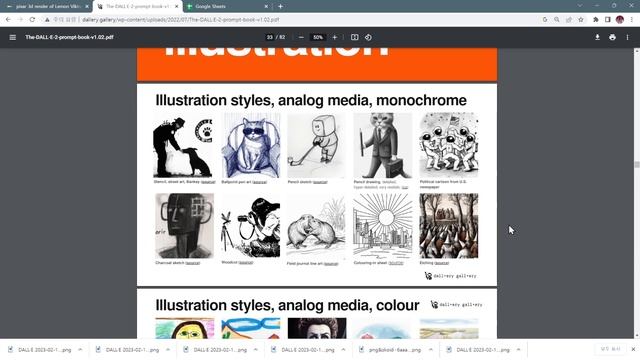The height and width of the screenshot is (360, 640).
Task: Open third DALL·E png download item
Action: click(216, 350)
